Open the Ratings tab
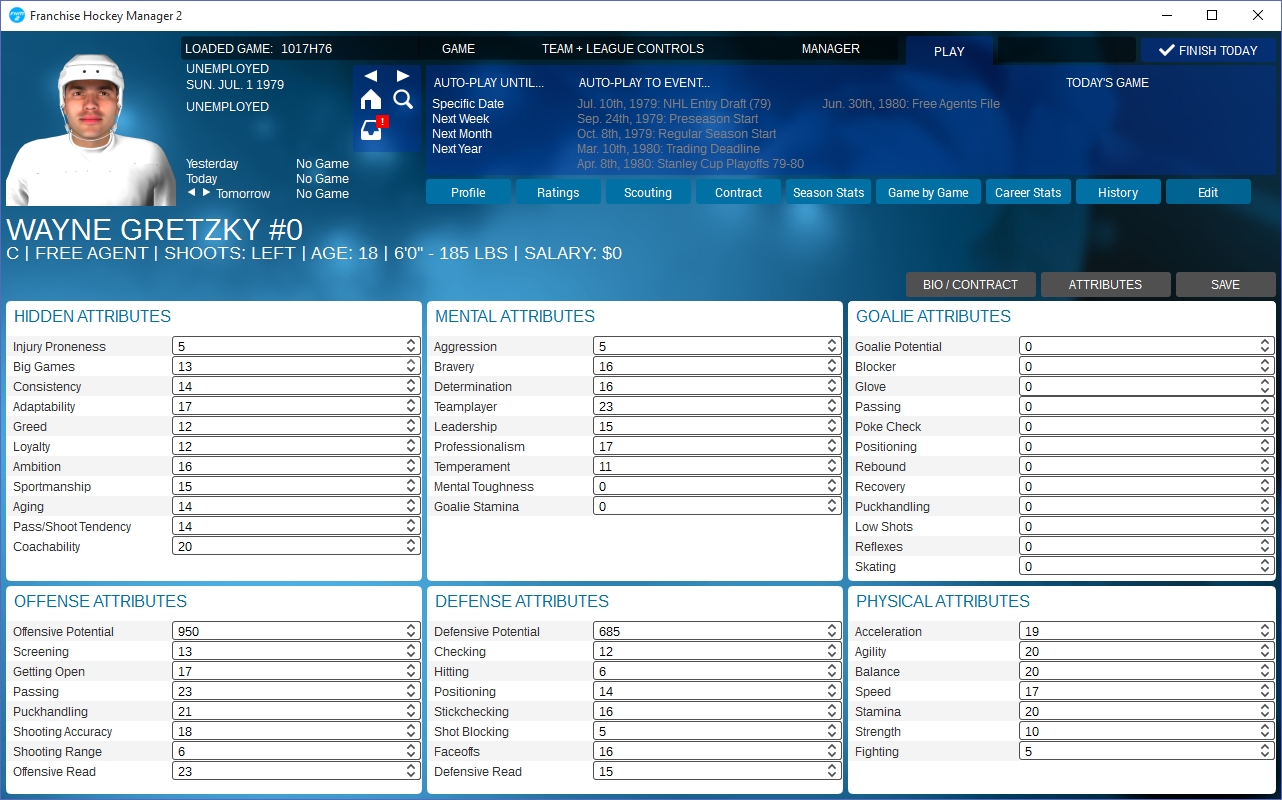This screenshot has height=800, width=1282. click(x=558, y=192)
